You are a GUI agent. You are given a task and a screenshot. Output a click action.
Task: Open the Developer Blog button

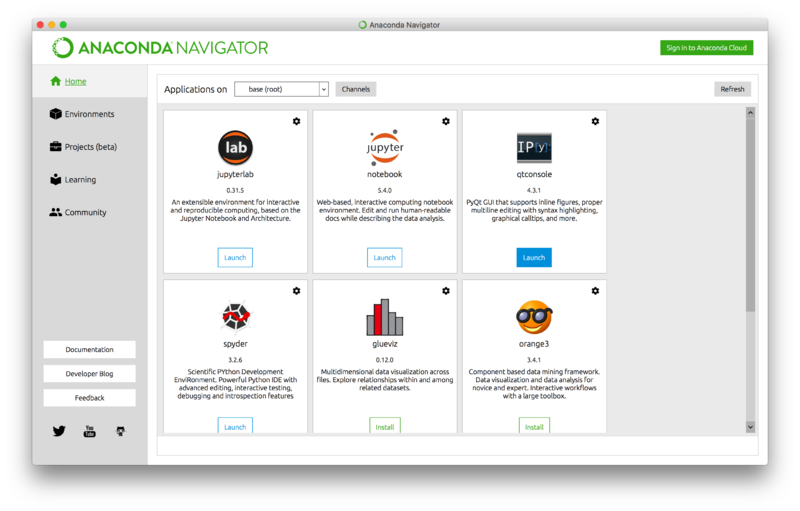tap(90, 373)
